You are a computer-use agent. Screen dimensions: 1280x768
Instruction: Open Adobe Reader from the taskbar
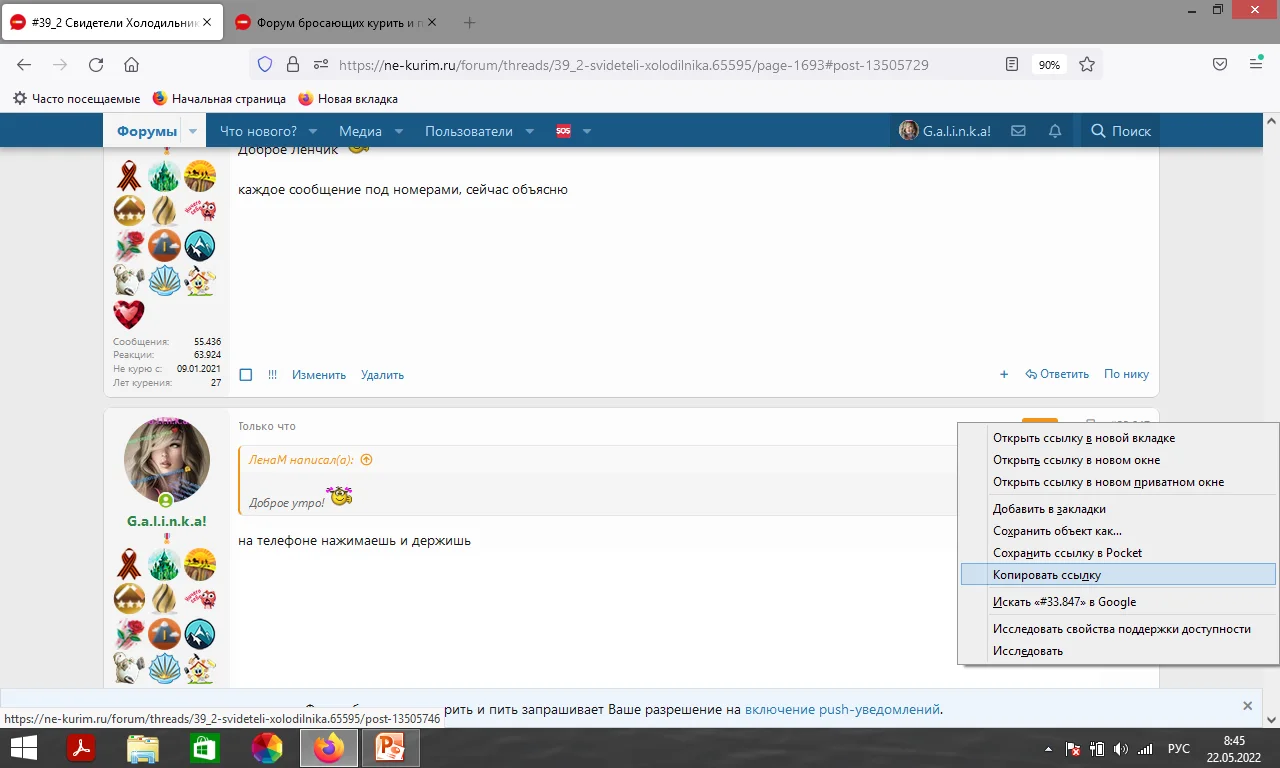pos(80,747)
